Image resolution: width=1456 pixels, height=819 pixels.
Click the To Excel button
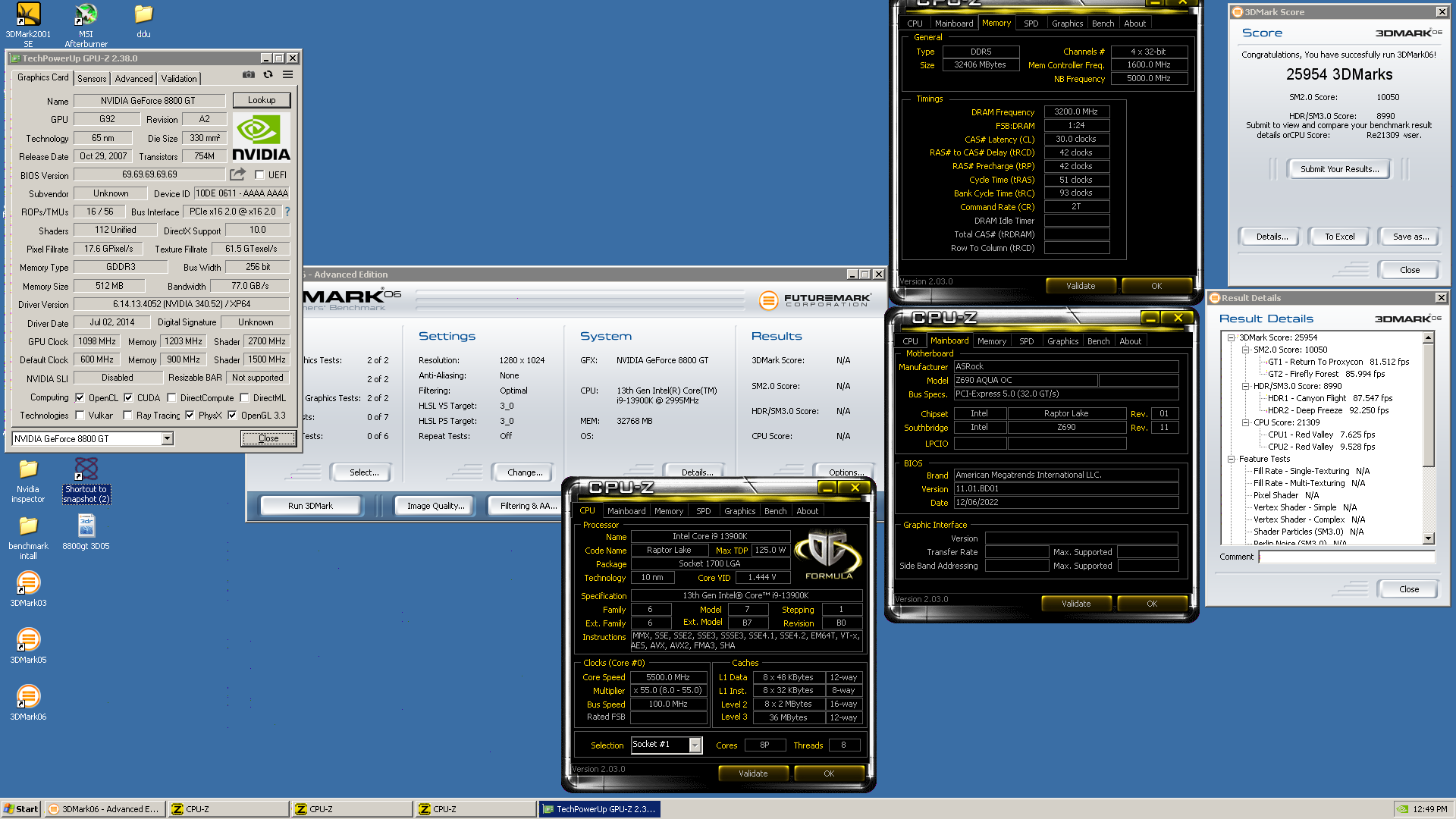(1339, 237)
